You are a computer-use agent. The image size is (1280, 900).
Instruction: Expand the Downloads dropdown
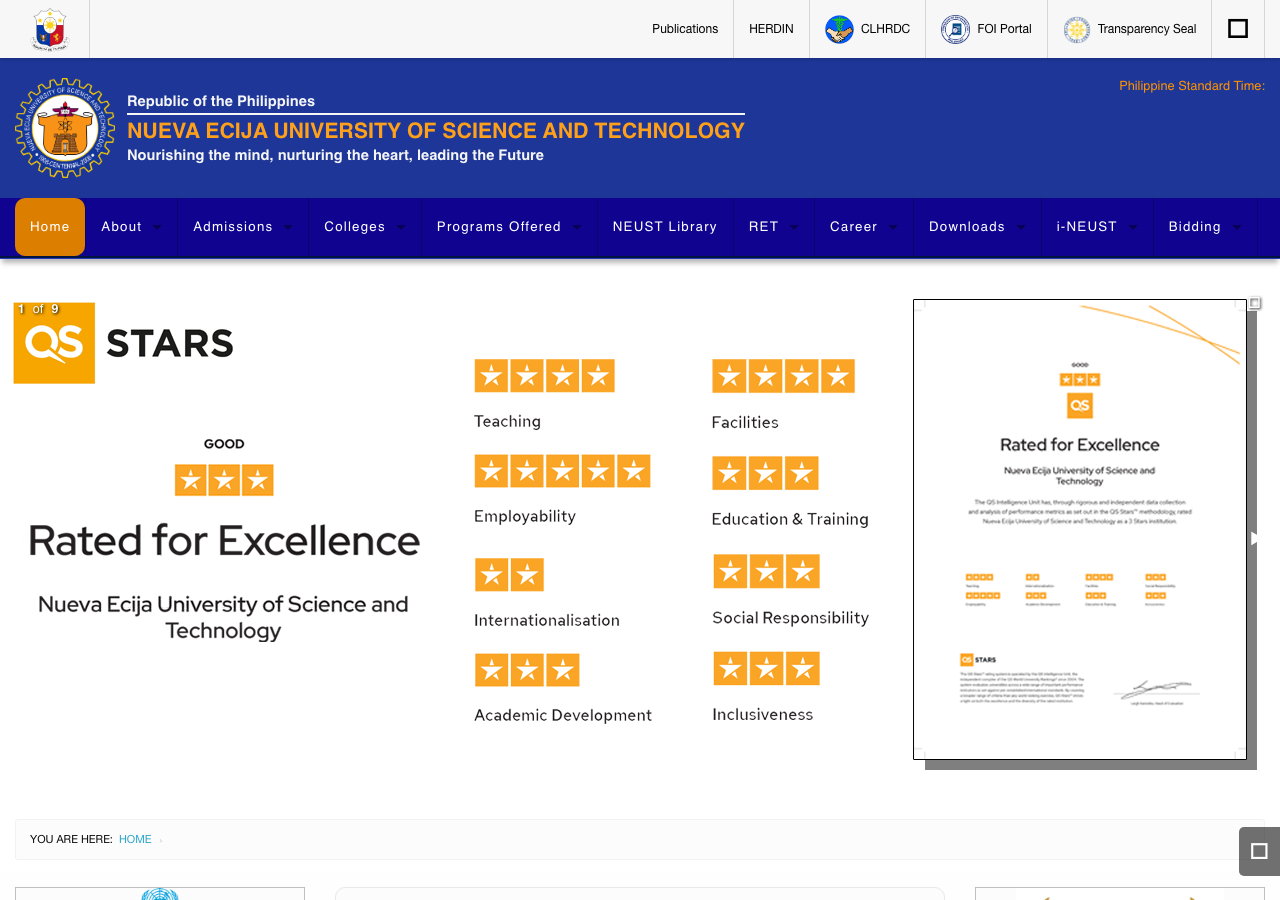tap(977, 227)
